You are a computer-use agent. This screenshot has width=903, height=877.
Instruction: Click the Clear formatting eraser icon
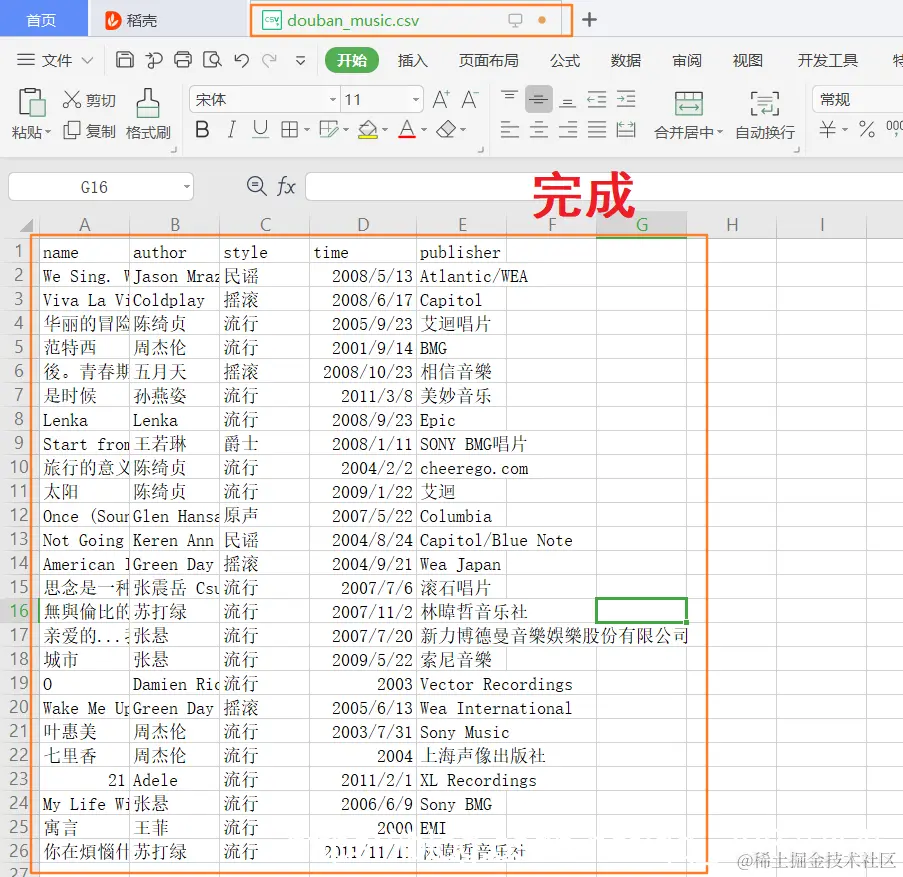coord(446,130)
